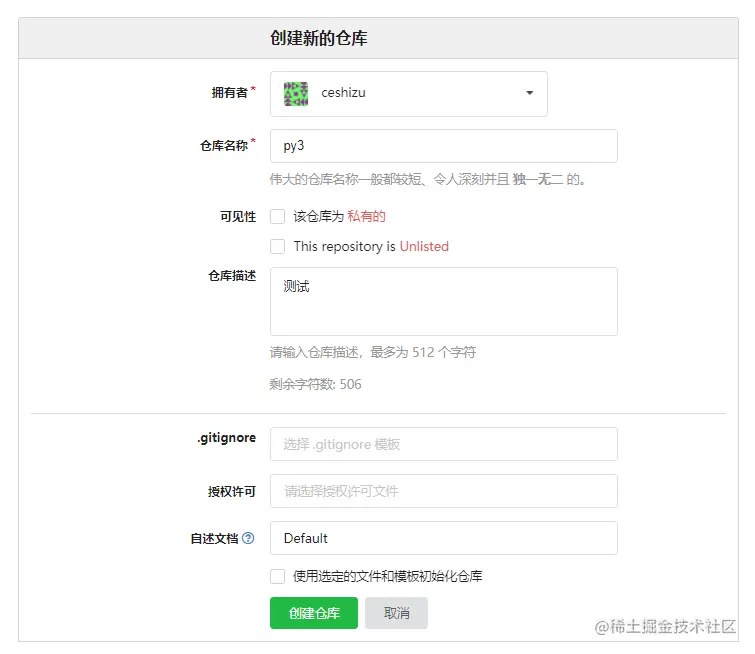Click the green 创建仓库 button
Image resolution: width=755 pixels, height=654 pixels.
(x=314, y=613)
